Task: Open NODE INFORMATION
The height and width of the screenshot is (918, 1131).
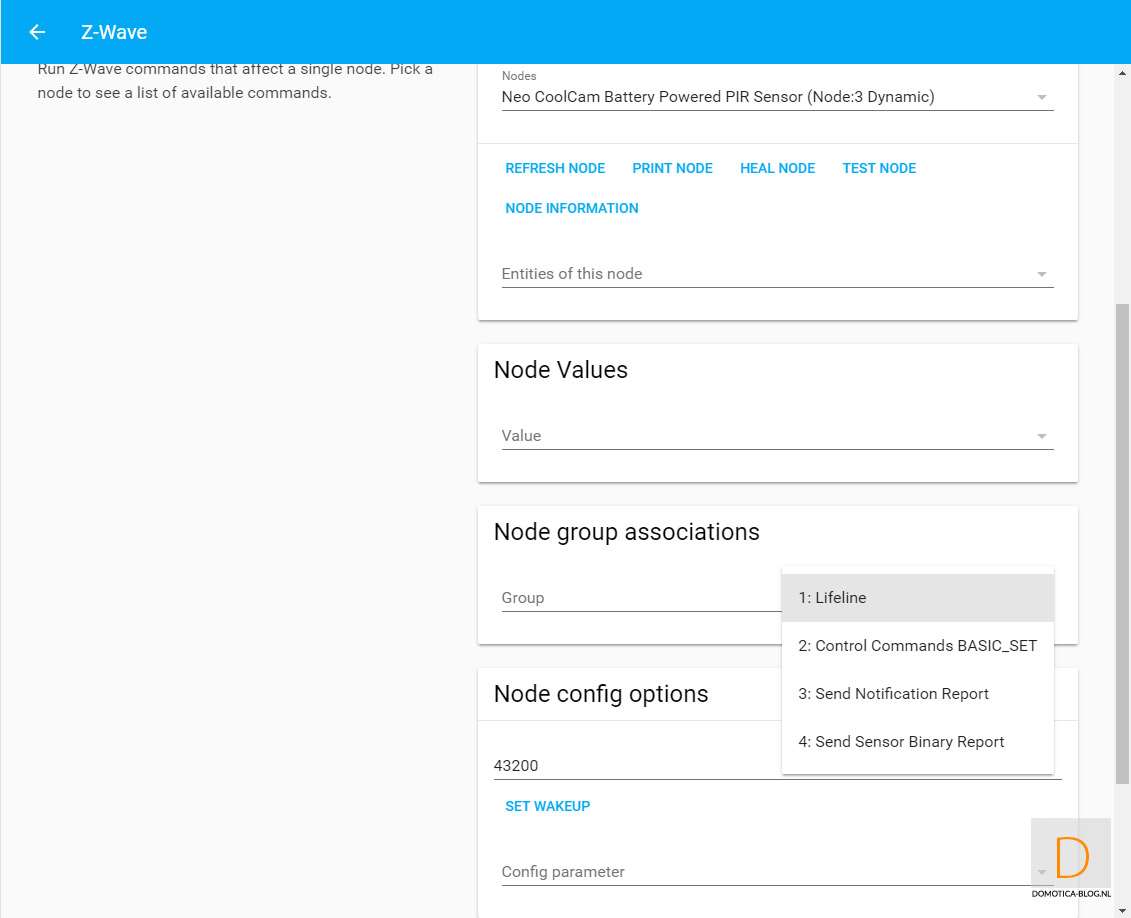Action: pos(571,208)
